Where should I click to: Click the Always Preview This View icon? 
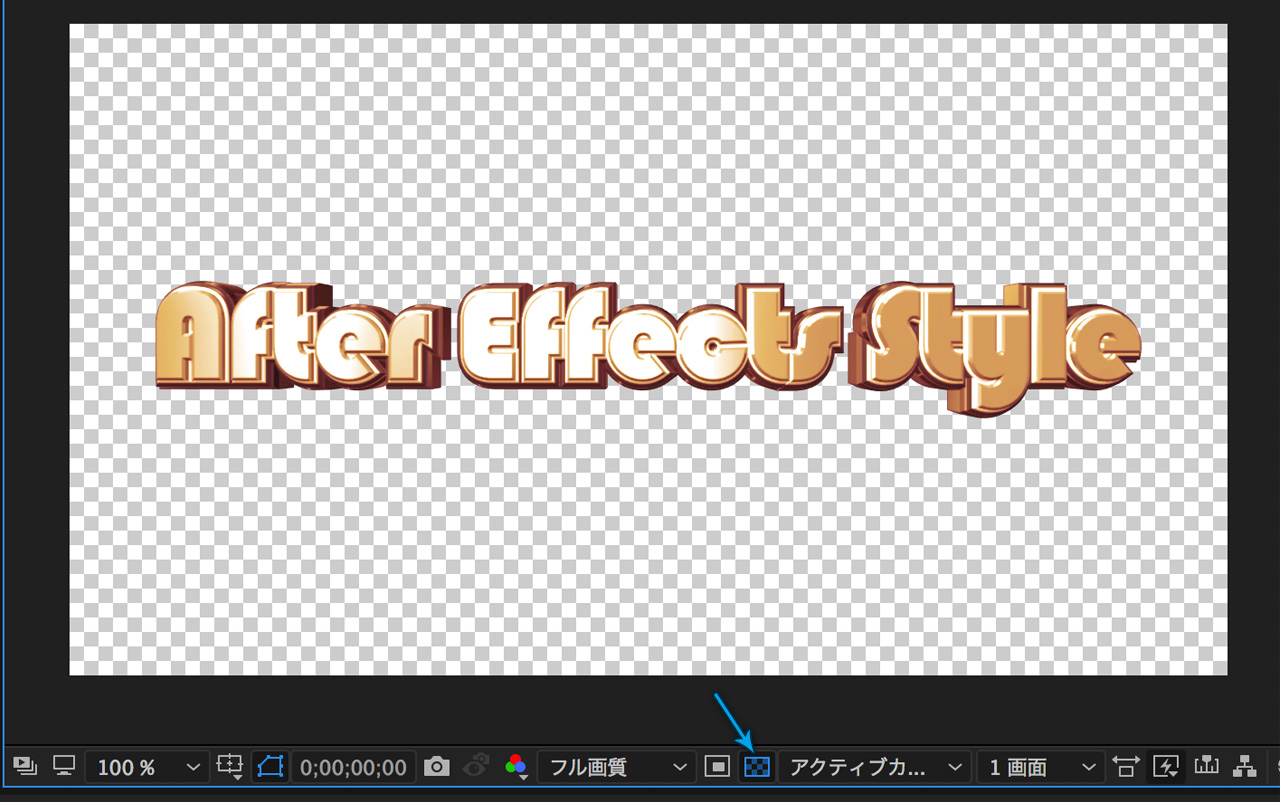[25, 767]
